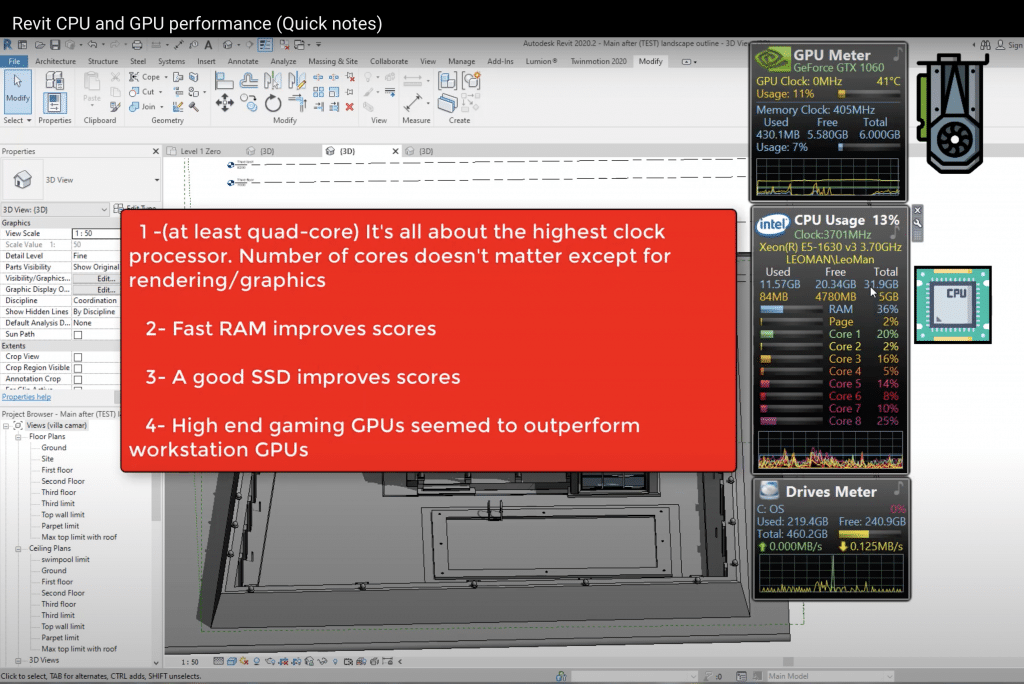Image resolution: width=1024 pixels, height=684 pixels.
Task: Click the Open folder icon in Quick Access toolbar
Action: click(40, 44)
